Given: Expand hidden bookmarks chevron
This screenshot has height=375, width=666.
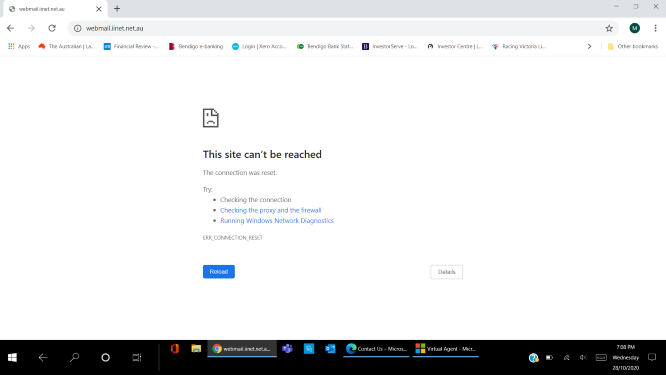Looking at the screenshot, I should click(x=589, y=46).
